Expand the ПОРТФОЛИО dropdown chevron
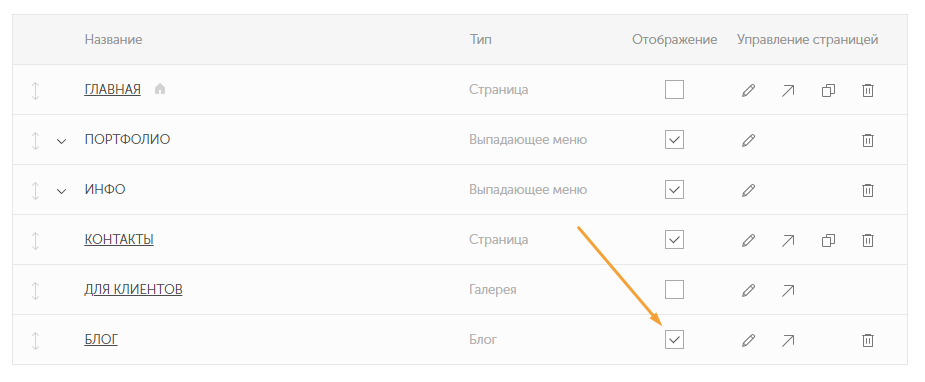Viewport: 925px width, 382px height. coord(61,141)
